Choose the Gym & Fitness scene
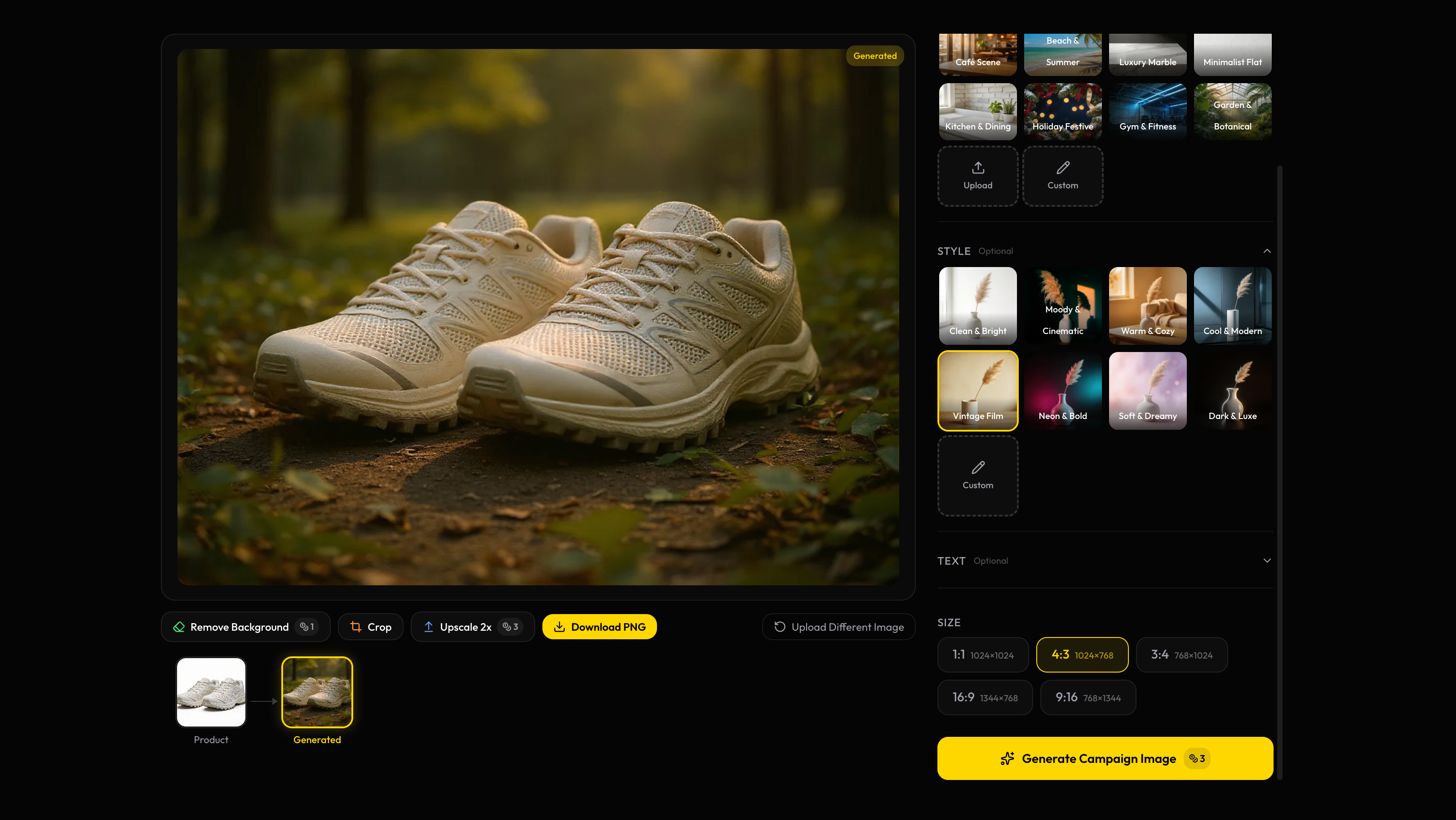 point(1147,111)
